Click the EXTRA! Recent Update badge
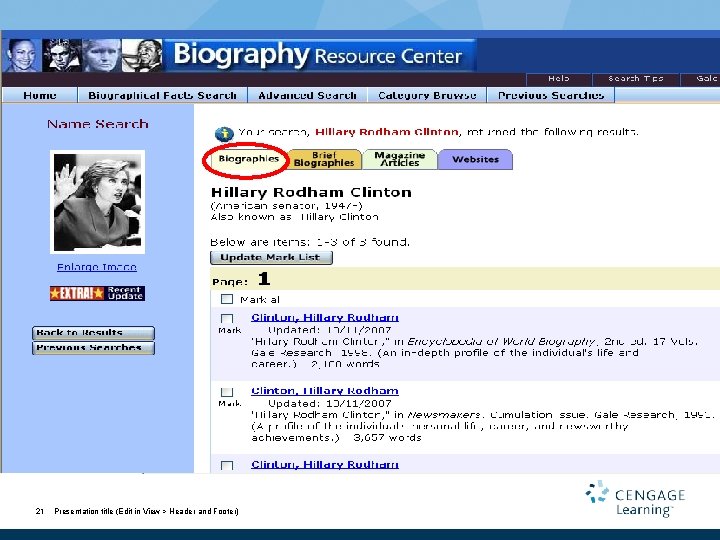Viewport: 720px width, 540px height. pyautogui.click(x=97, y=293)
